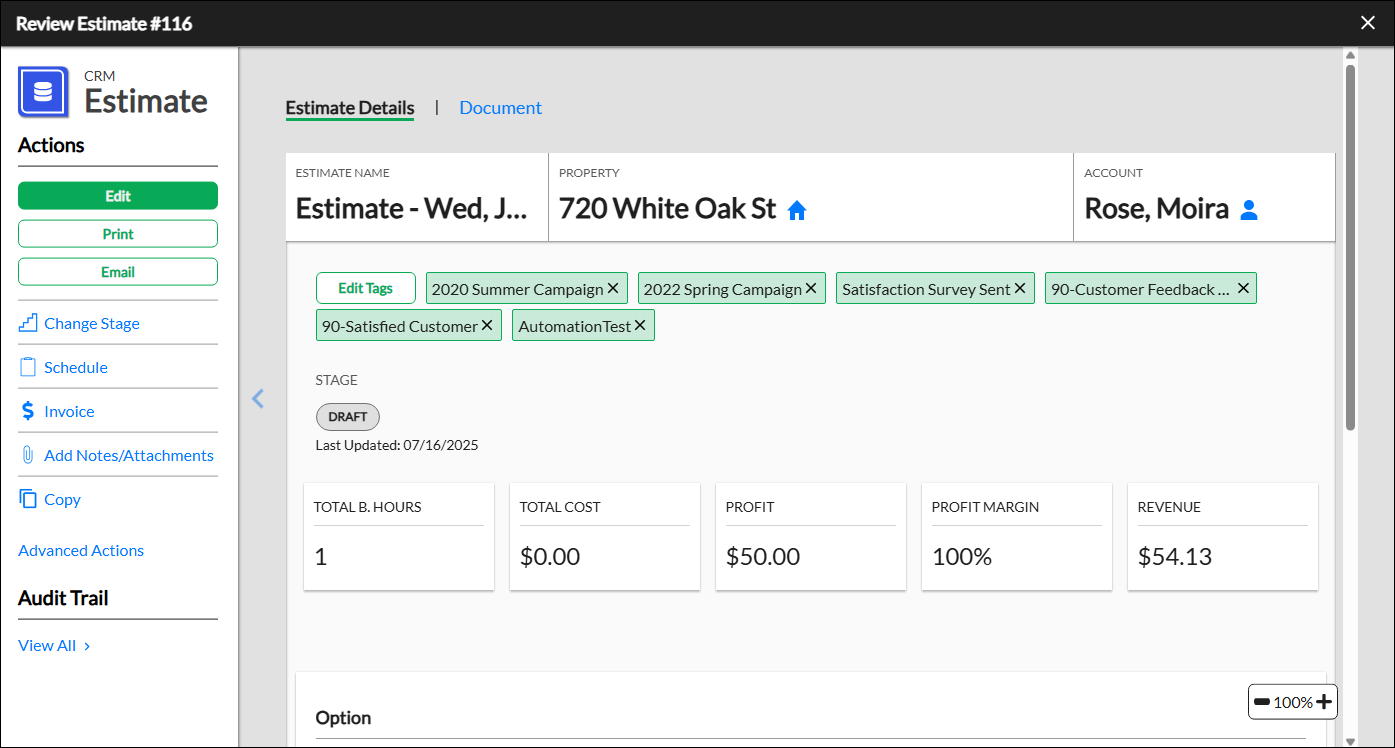Remove the 90-Customer Feedback tag

pos(1243,288)
